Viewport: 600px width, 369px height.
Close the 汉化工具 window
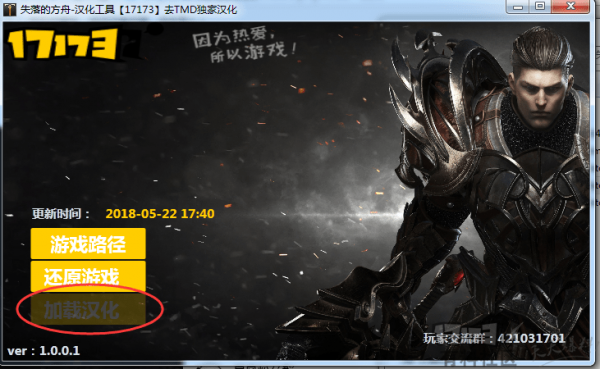tap(570, 7)
